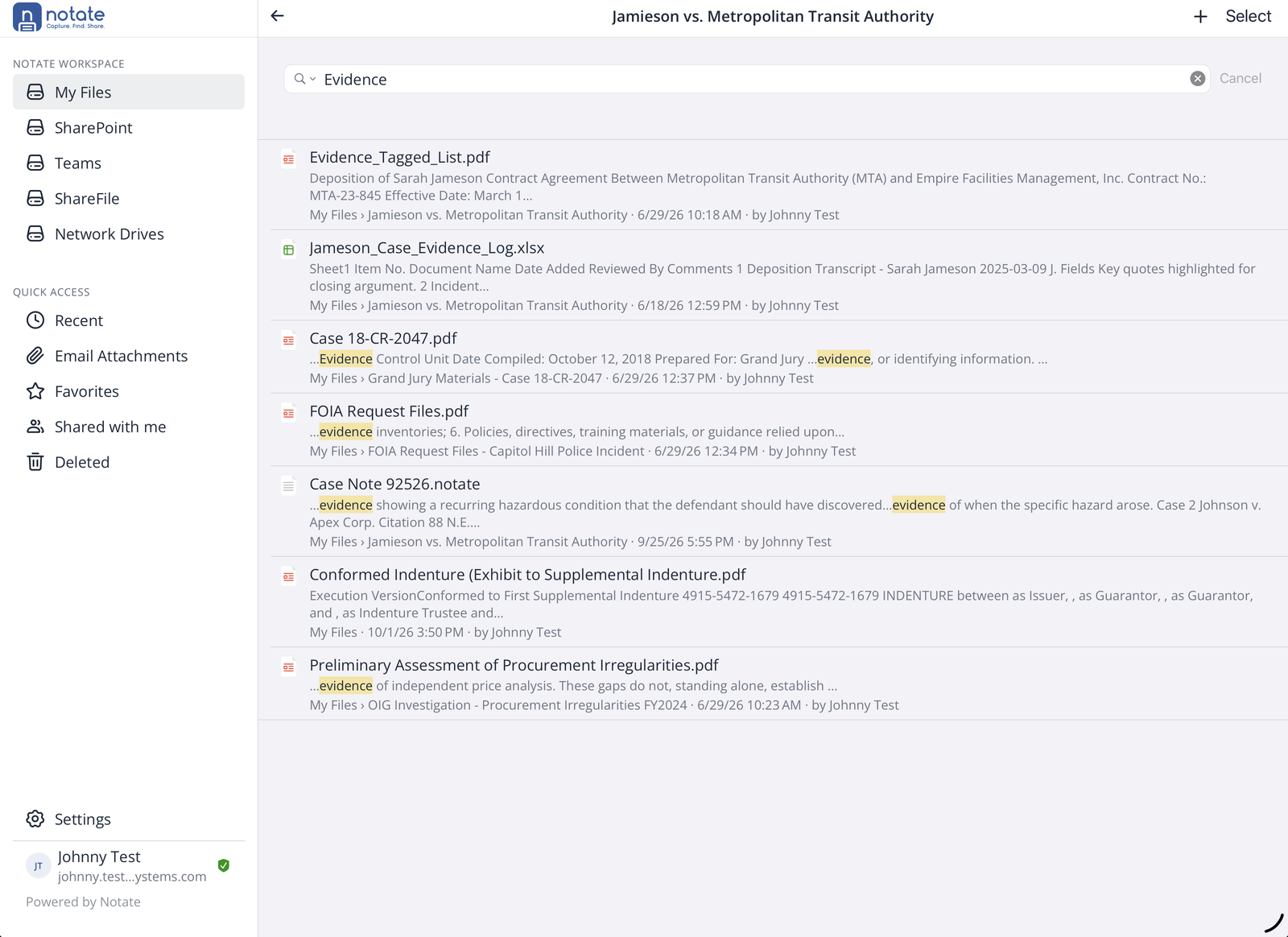1288x937 pixels.
Task: Cancel the search
Action: (x=1241, y=78)
